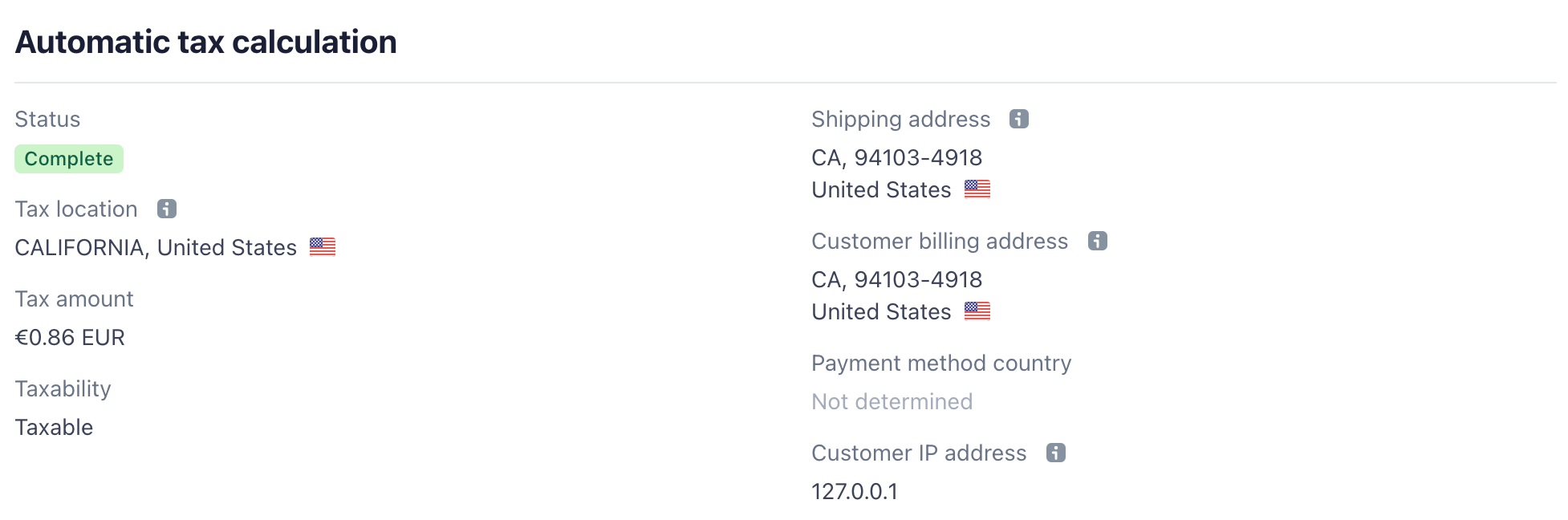Click the Payment method country label
The image size is (1568, 520).
click(x=941, y=363)
